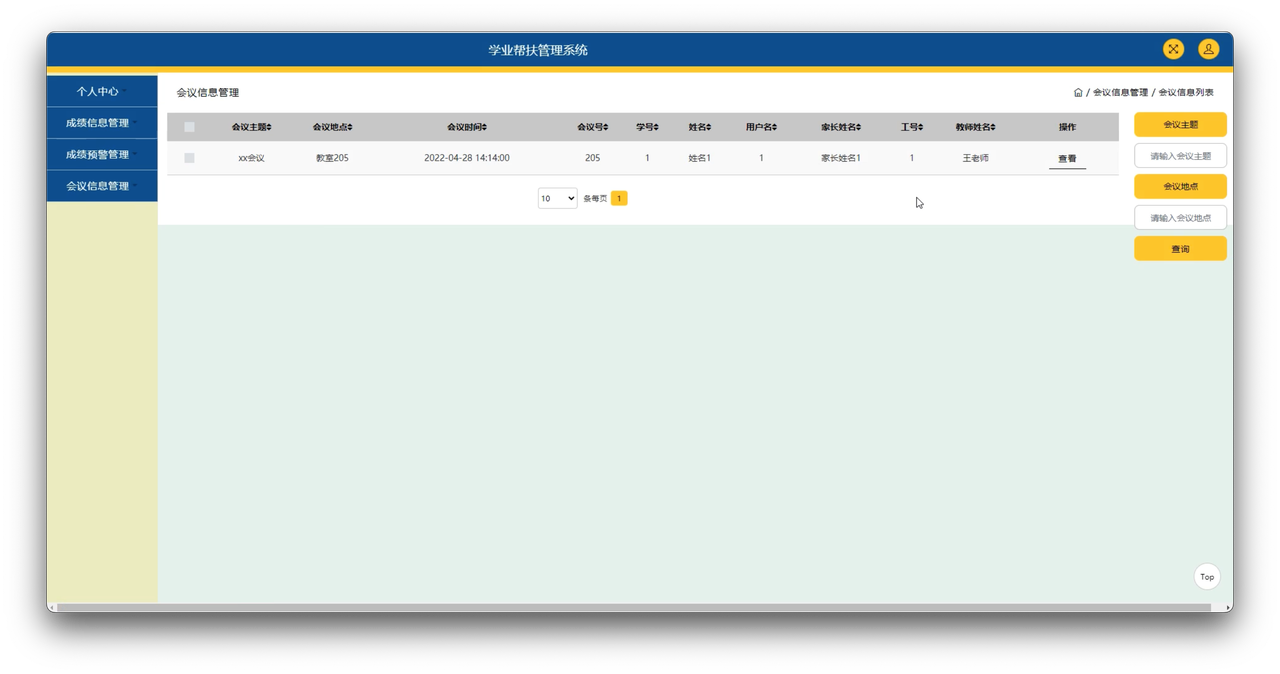Open 个人中心 in the sidebar
Viewport: 1280px width, 674px height.
[x=102, y=91]
